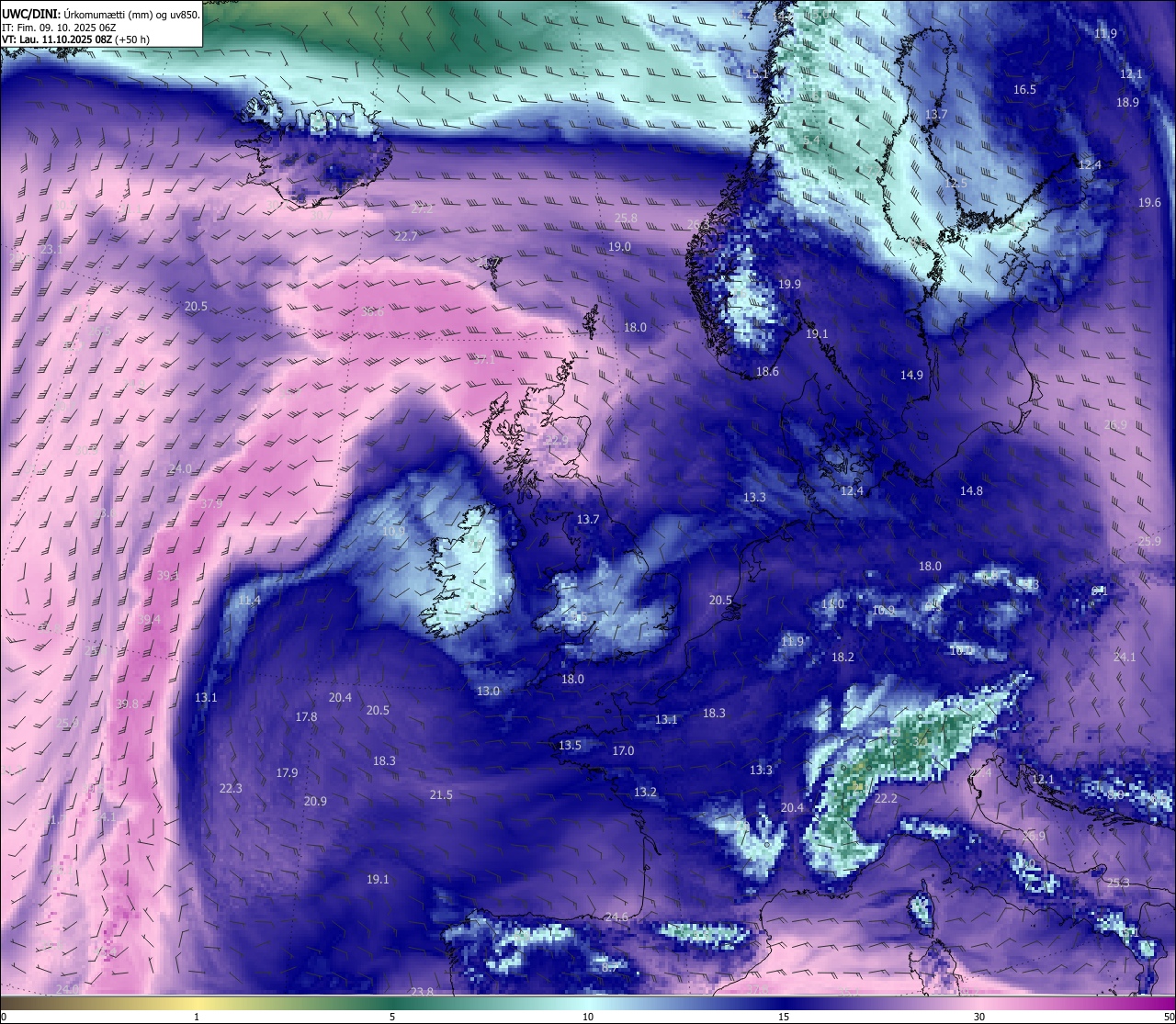Click the colorbar tick label 50

pos(1169,1017)
